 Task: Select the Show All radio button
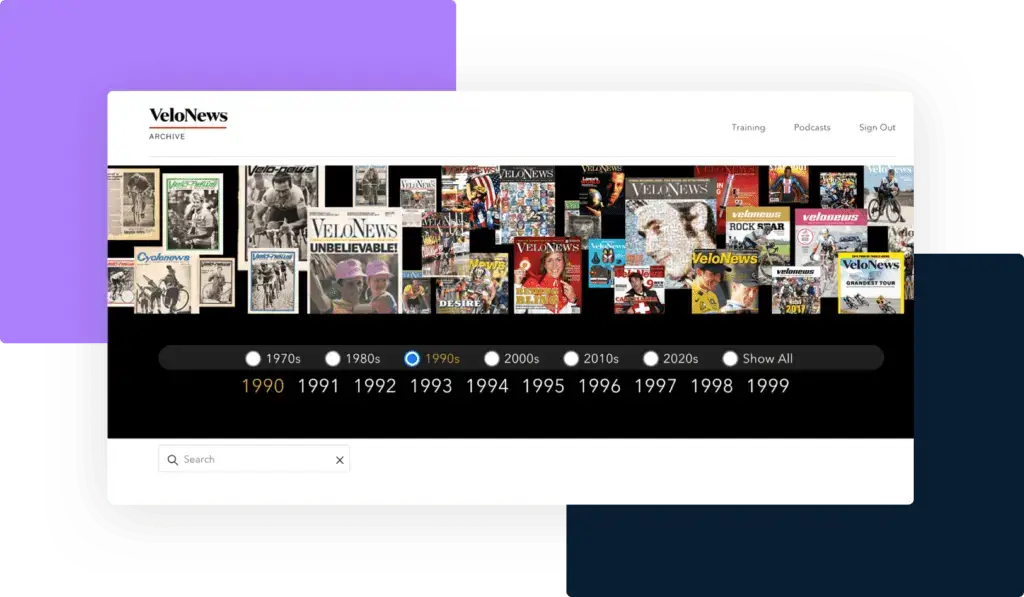(730, 359)
